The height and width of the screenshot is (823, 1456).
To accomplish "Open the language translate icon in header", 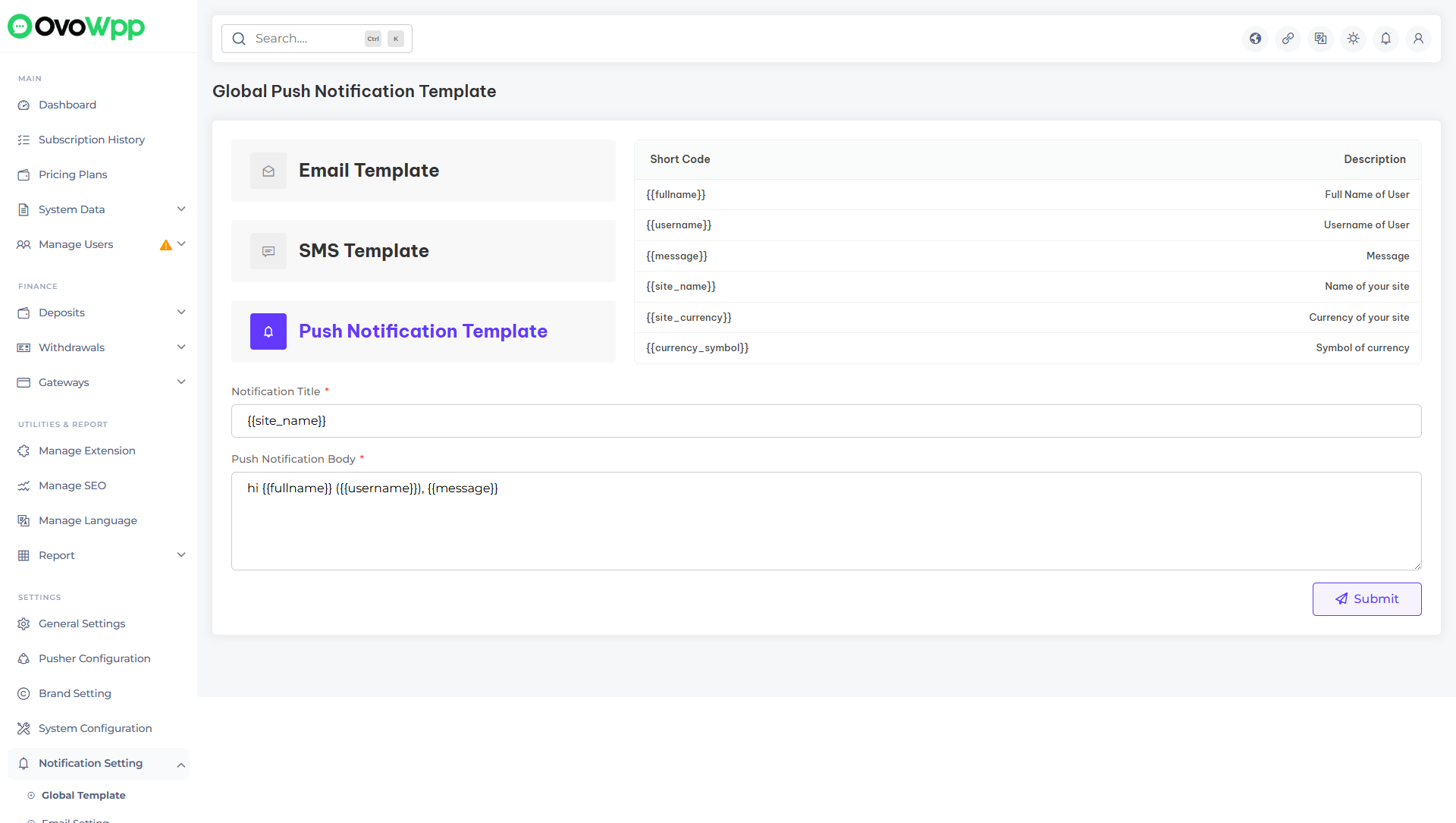I will coord(1321,39).
